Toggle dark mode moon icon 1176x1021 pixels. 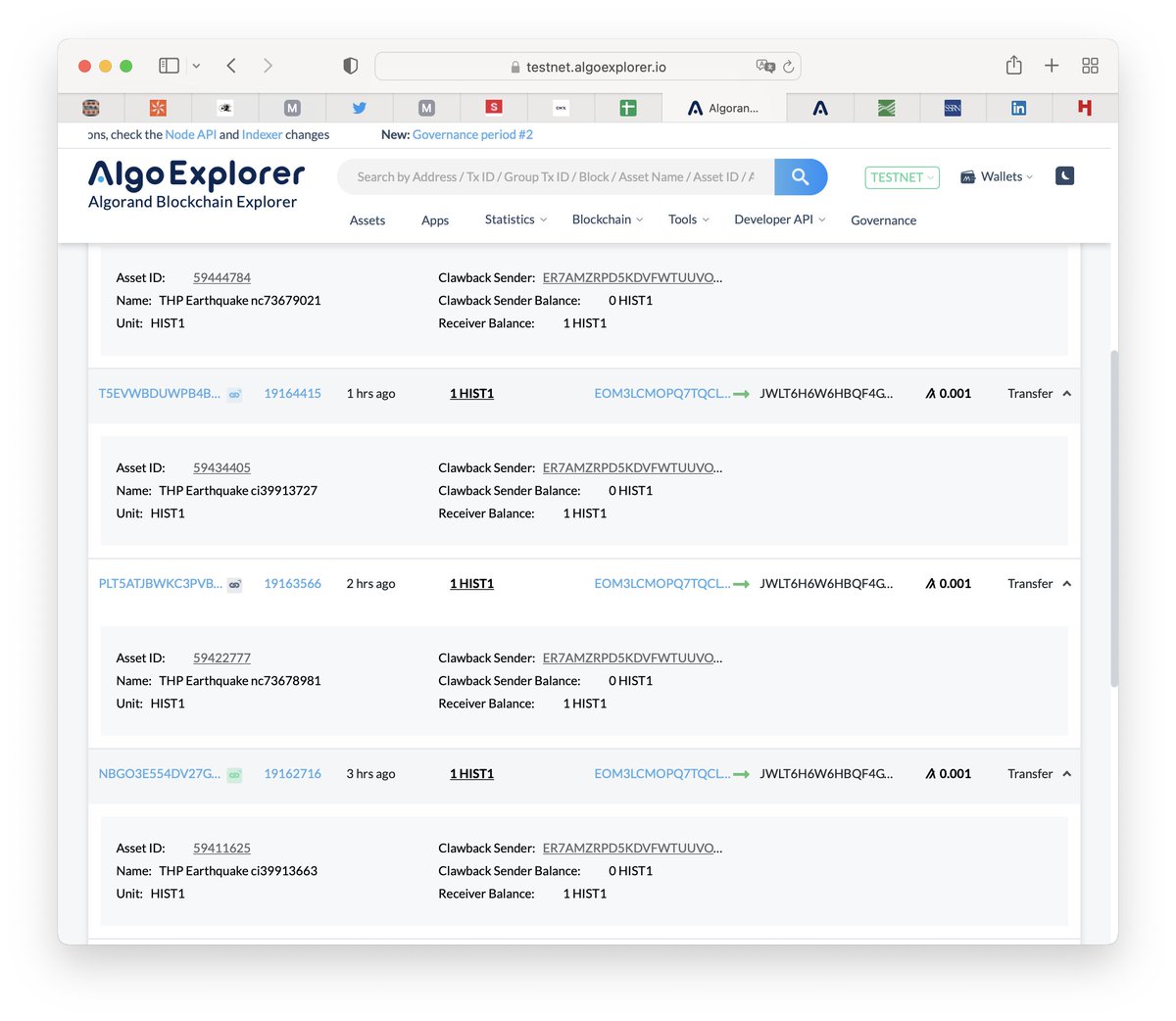coord(1065,176)
